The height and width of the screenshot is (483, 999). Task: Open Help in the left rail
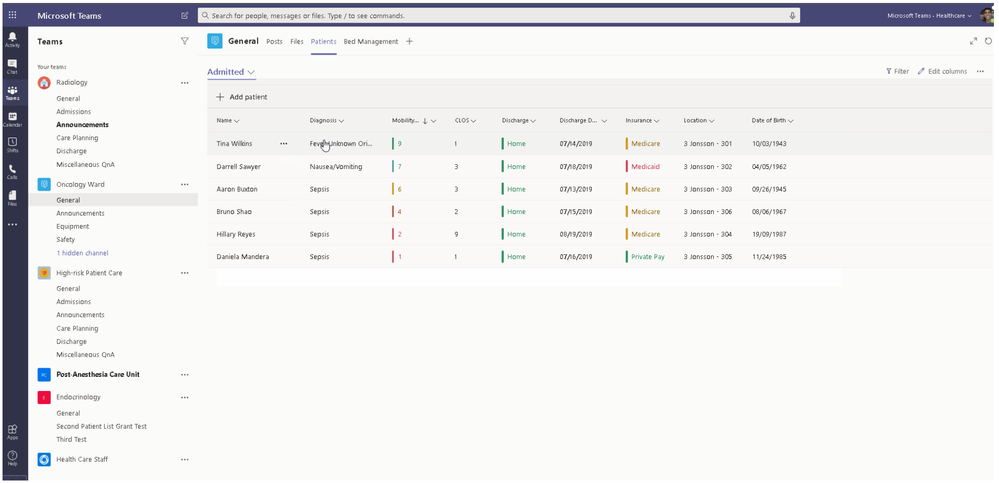(x=12, y=458)
